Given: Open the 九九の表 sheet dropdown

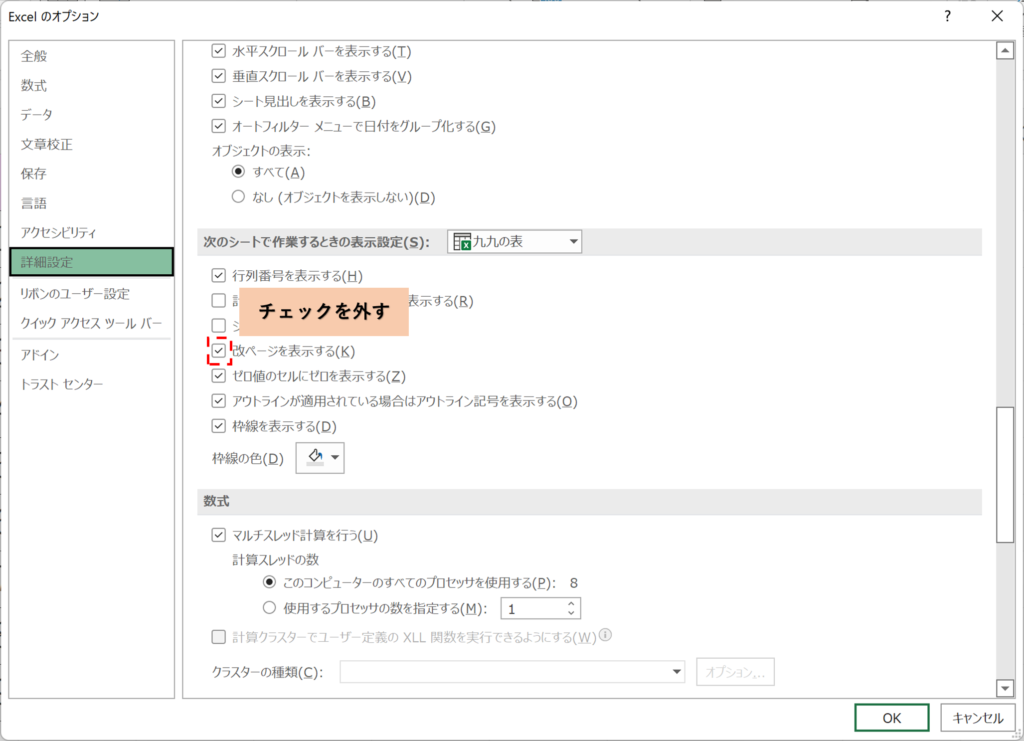Looking at the screenshot, I should coord(515,241).
